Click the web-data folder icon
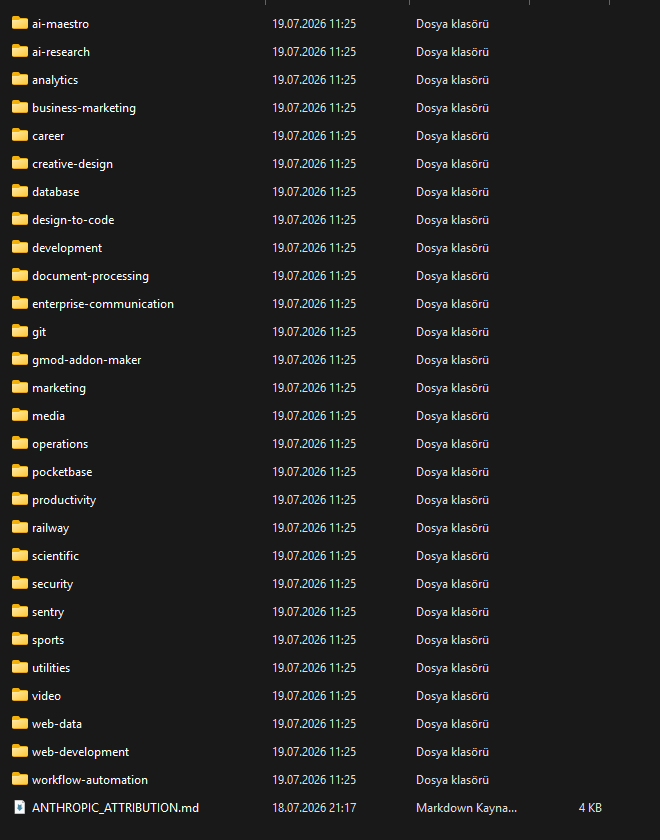This screenshot has height=840, width=660. click(x=20, y=723)
